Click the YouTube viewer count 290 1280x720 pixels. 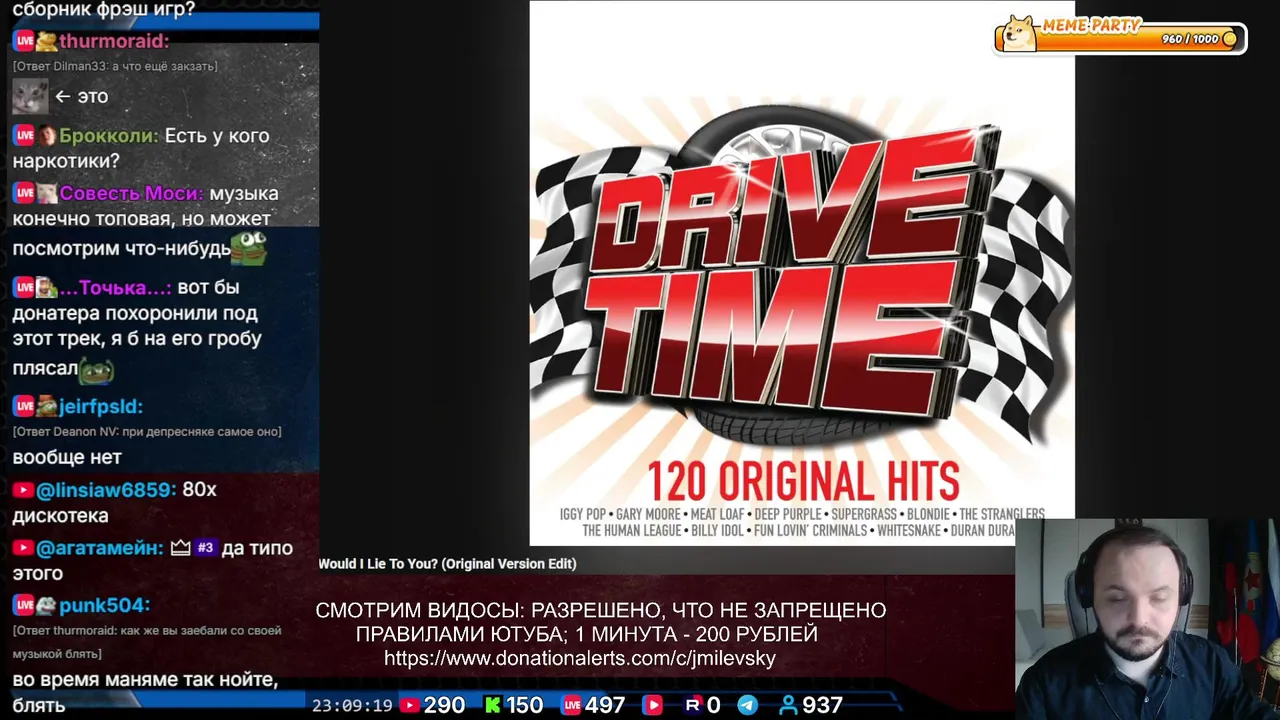point(444,706)
